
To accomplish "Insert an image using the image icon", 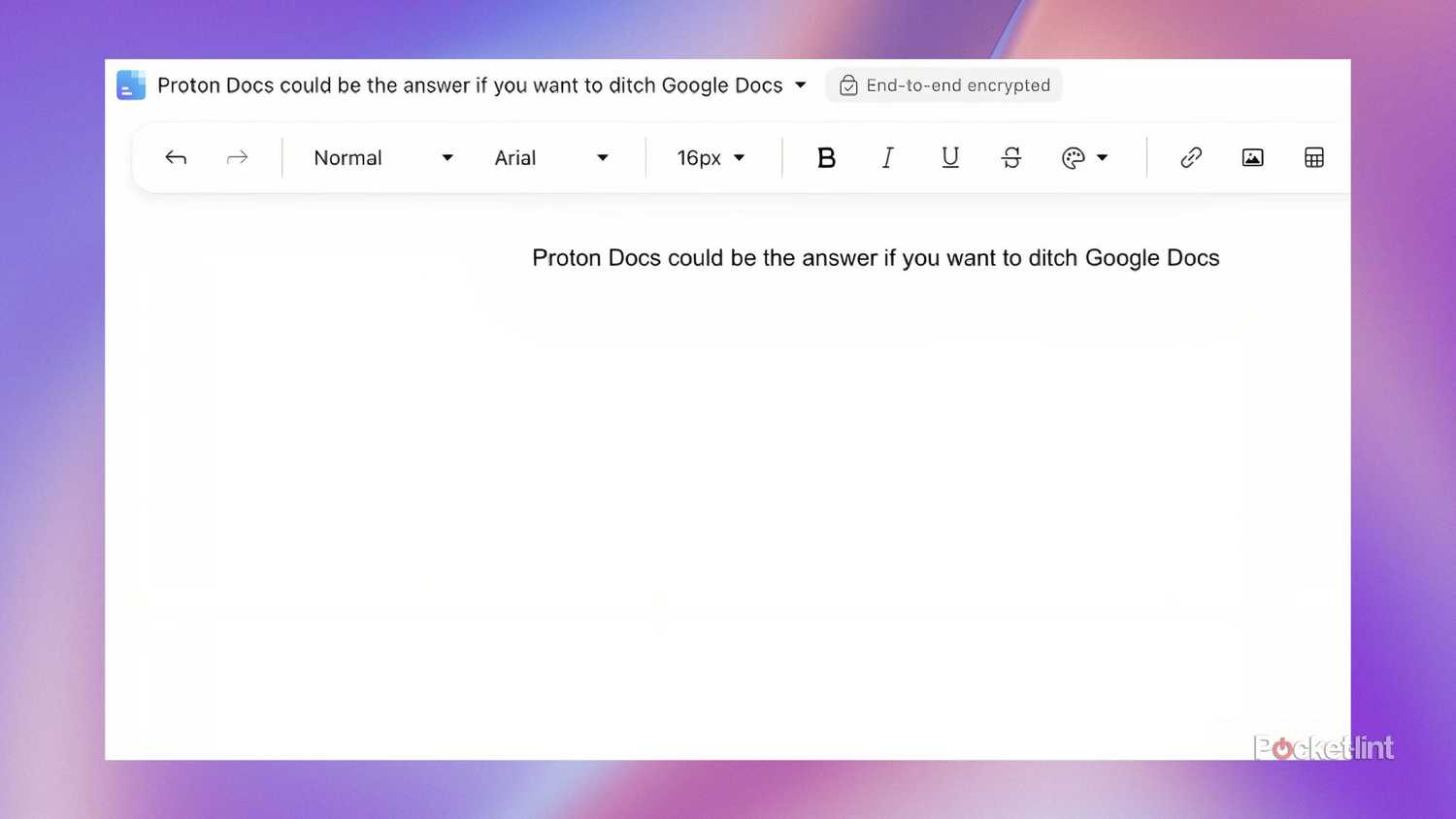I will (x=1252, y=157).
